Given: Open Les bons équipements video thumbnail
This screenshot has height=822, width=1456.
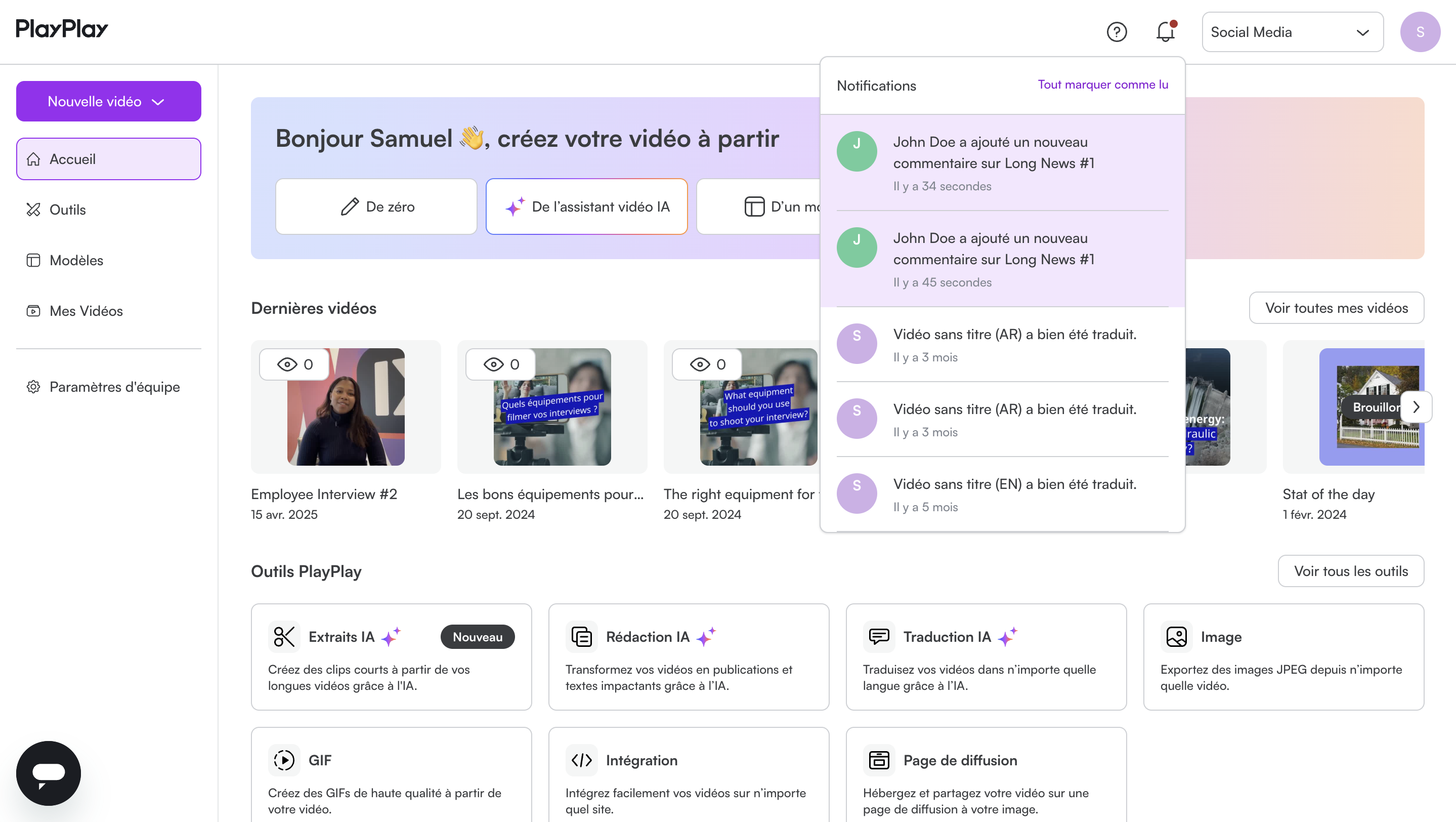Looking at the screenshot, I should [x=551, y=407].
